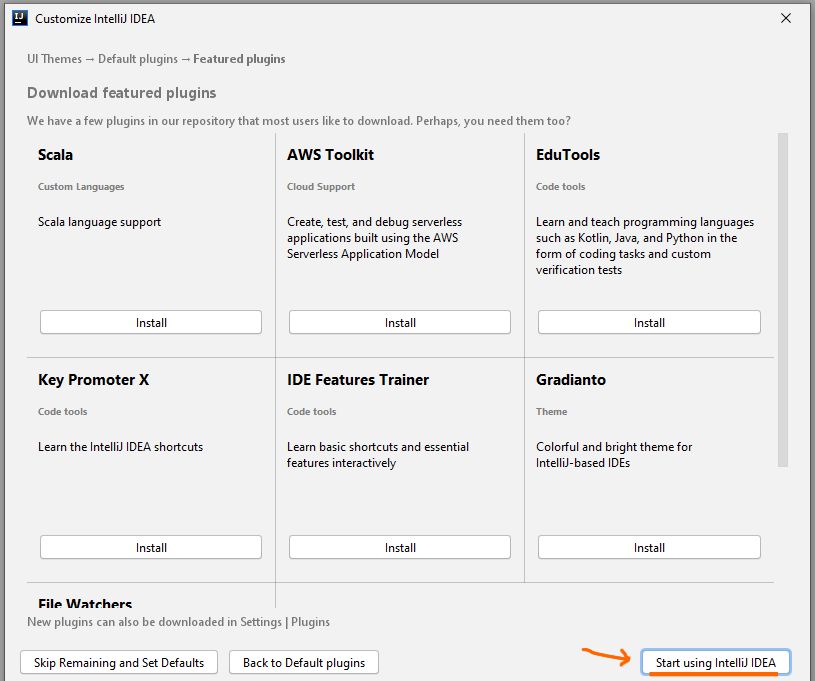Close the Customize IntelliJ IDEA dialog
The width and height of the screenshot is (815, 681).
tap(786, 18)
